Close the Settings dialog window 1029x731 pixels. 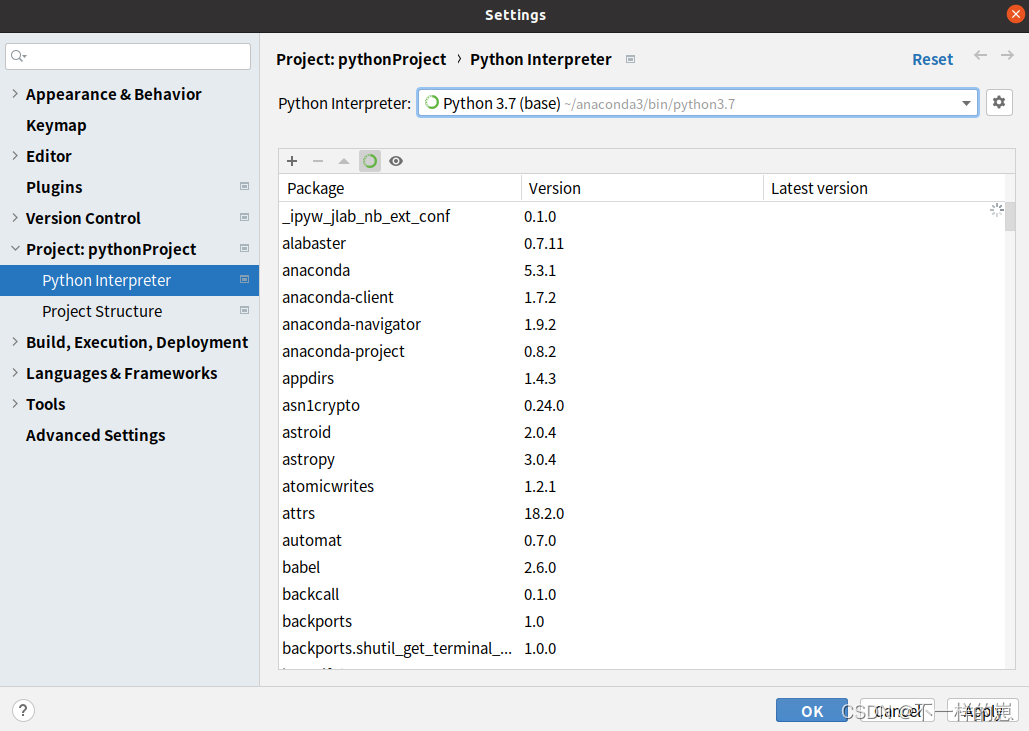click(1015, 14)
